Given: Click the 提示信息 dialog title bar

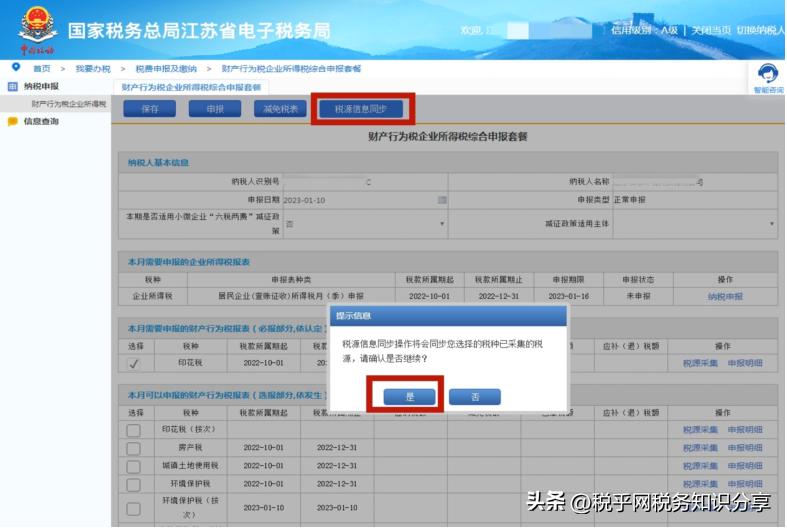Looking at the screenshot, I should click(448, 316).
